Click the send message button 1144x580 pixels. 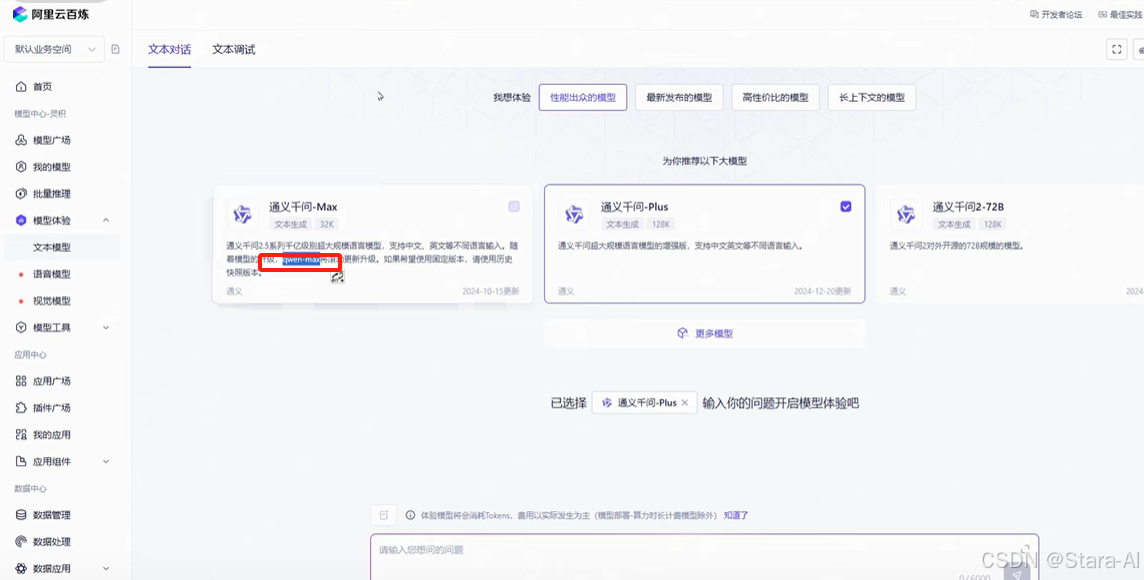pos(1017,573)
